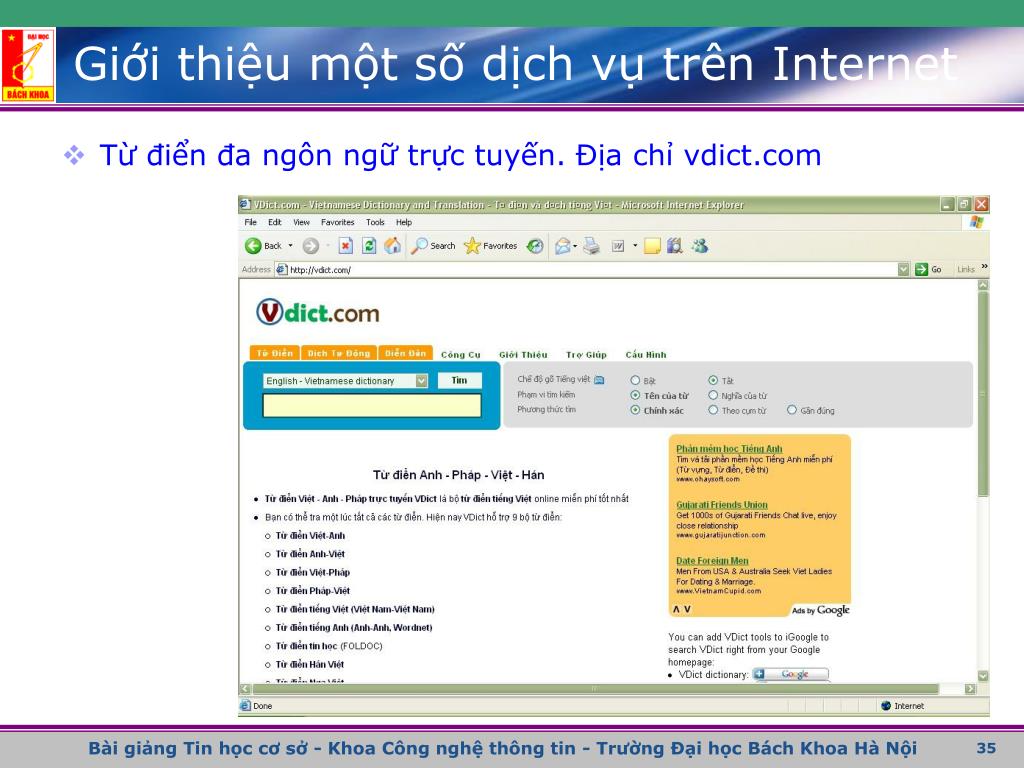Click the yellow note Discuss icon
The height and width of the screenshot is (768, 1024).
tap(652, 246)
